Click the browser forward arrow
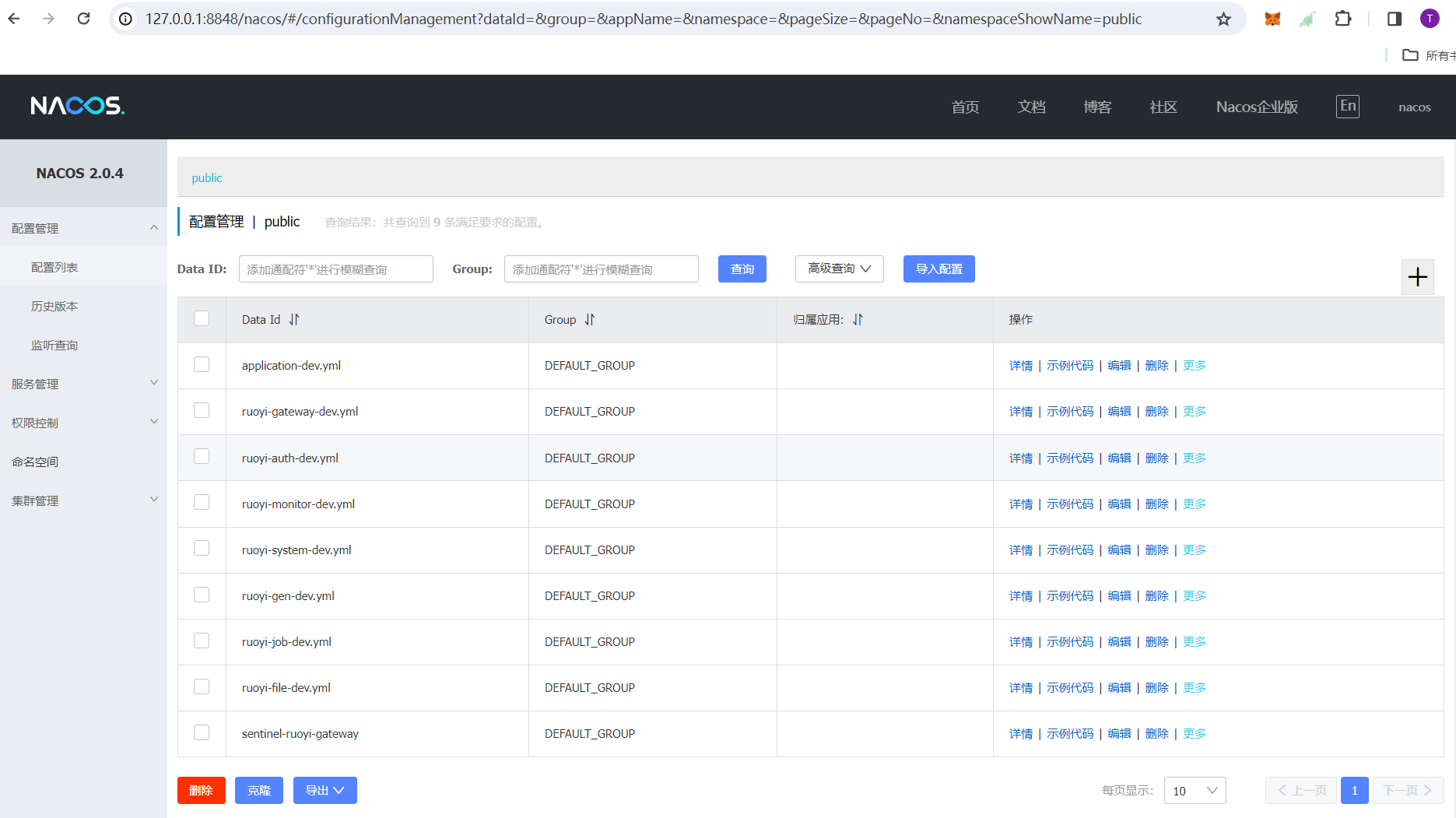 coord(48,19)
